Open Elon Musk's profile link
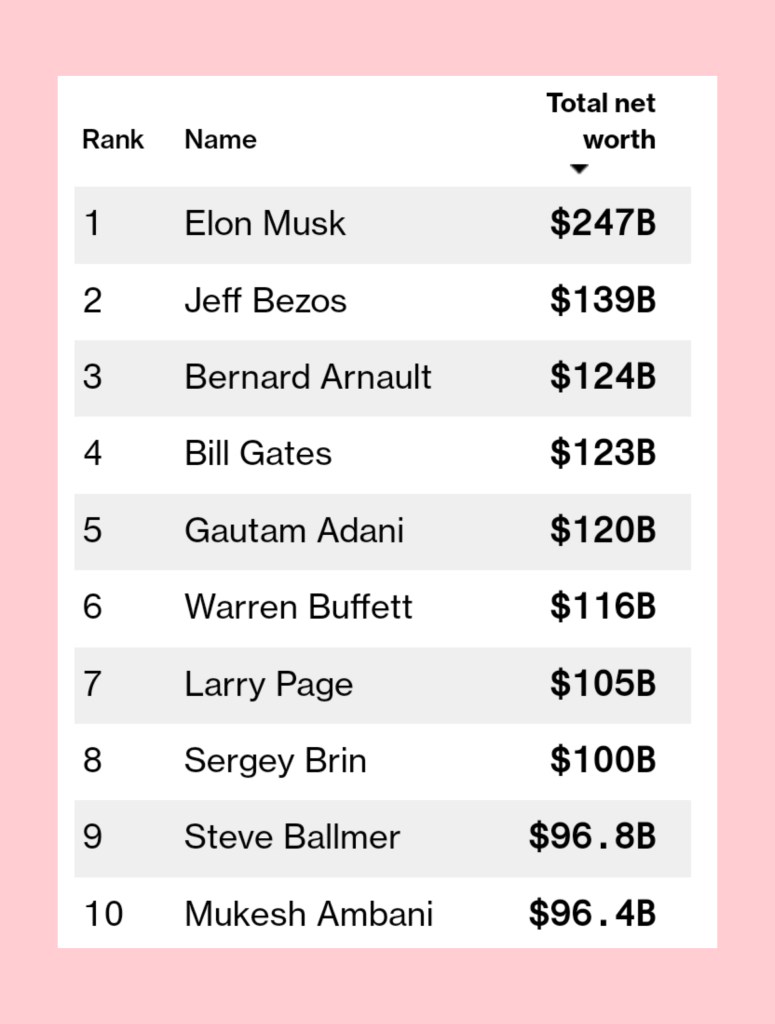The width and height of the screenshot is (775, 1024). [265, 224]
